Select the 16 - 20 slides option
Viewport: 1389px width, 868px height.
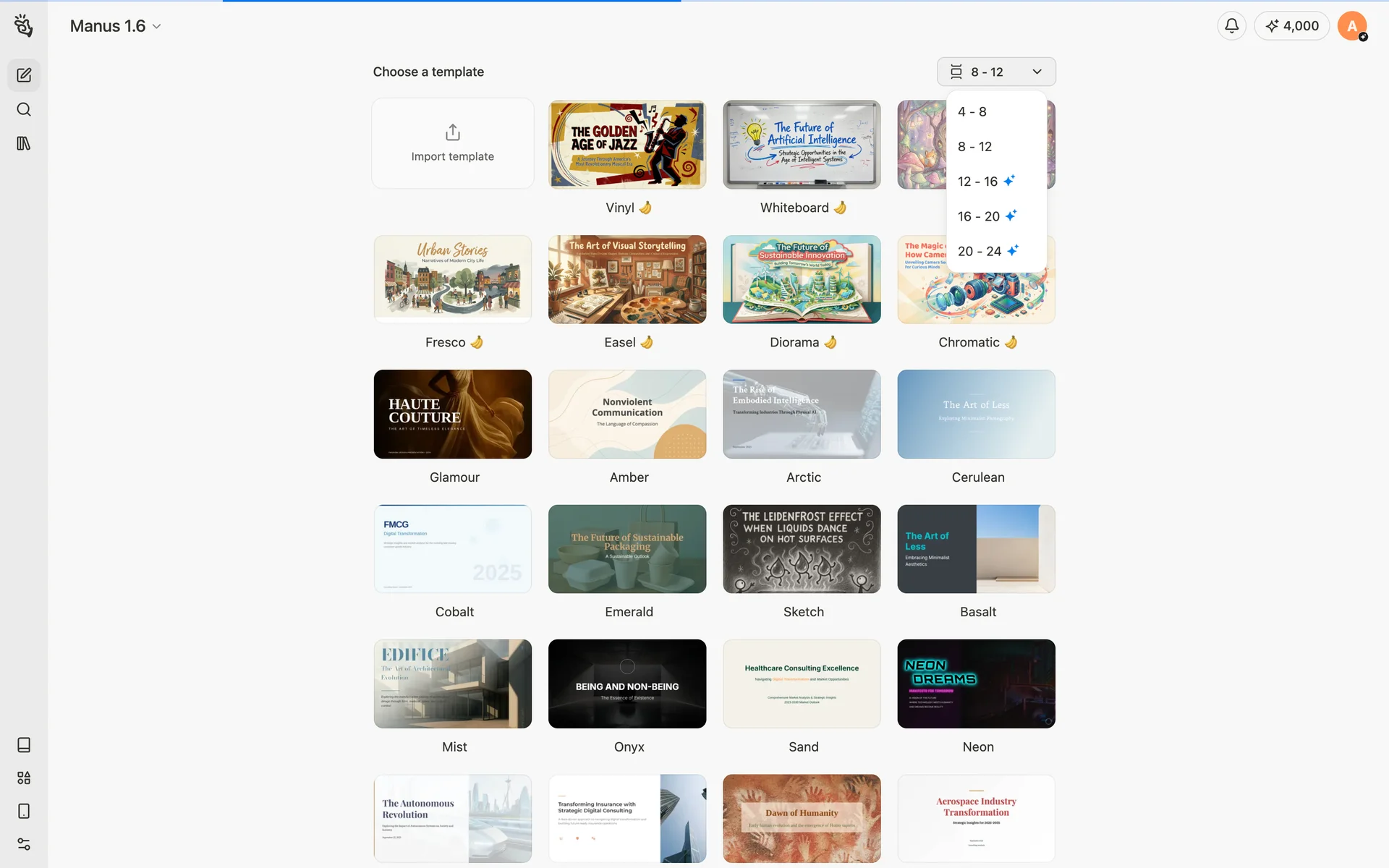click(979, 216)
